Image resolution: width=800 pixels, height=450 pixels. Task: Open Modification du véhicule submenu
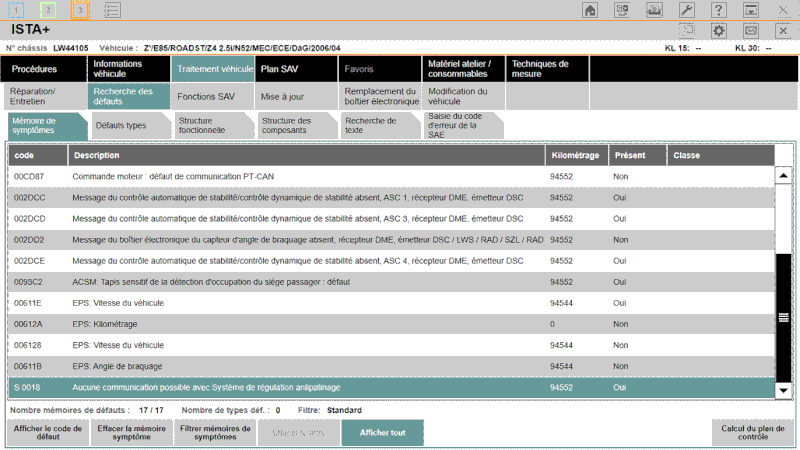point(463,96)
